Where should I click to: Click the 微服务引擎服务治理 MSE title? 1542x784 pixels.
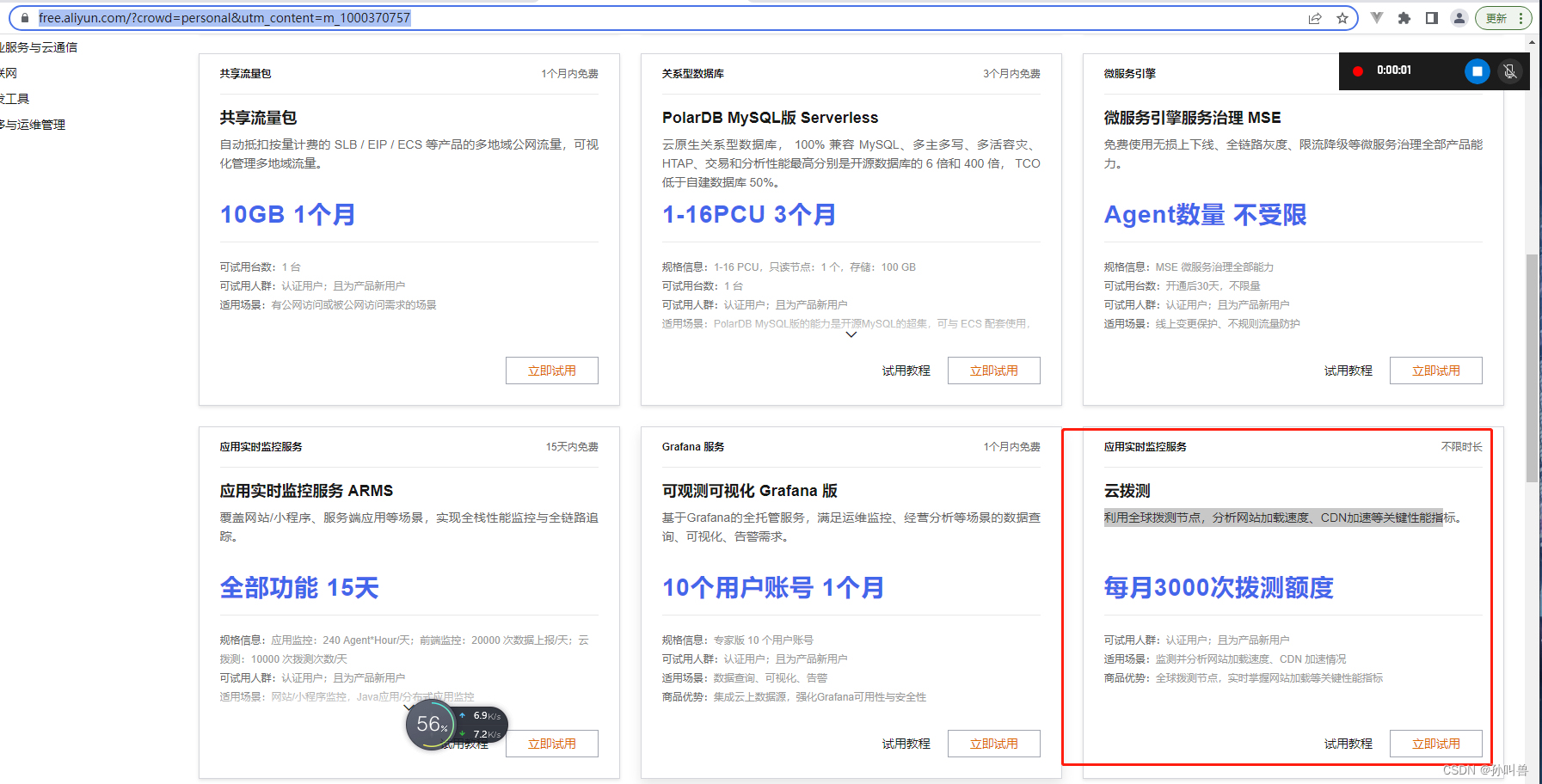(x=1192, y=118)
